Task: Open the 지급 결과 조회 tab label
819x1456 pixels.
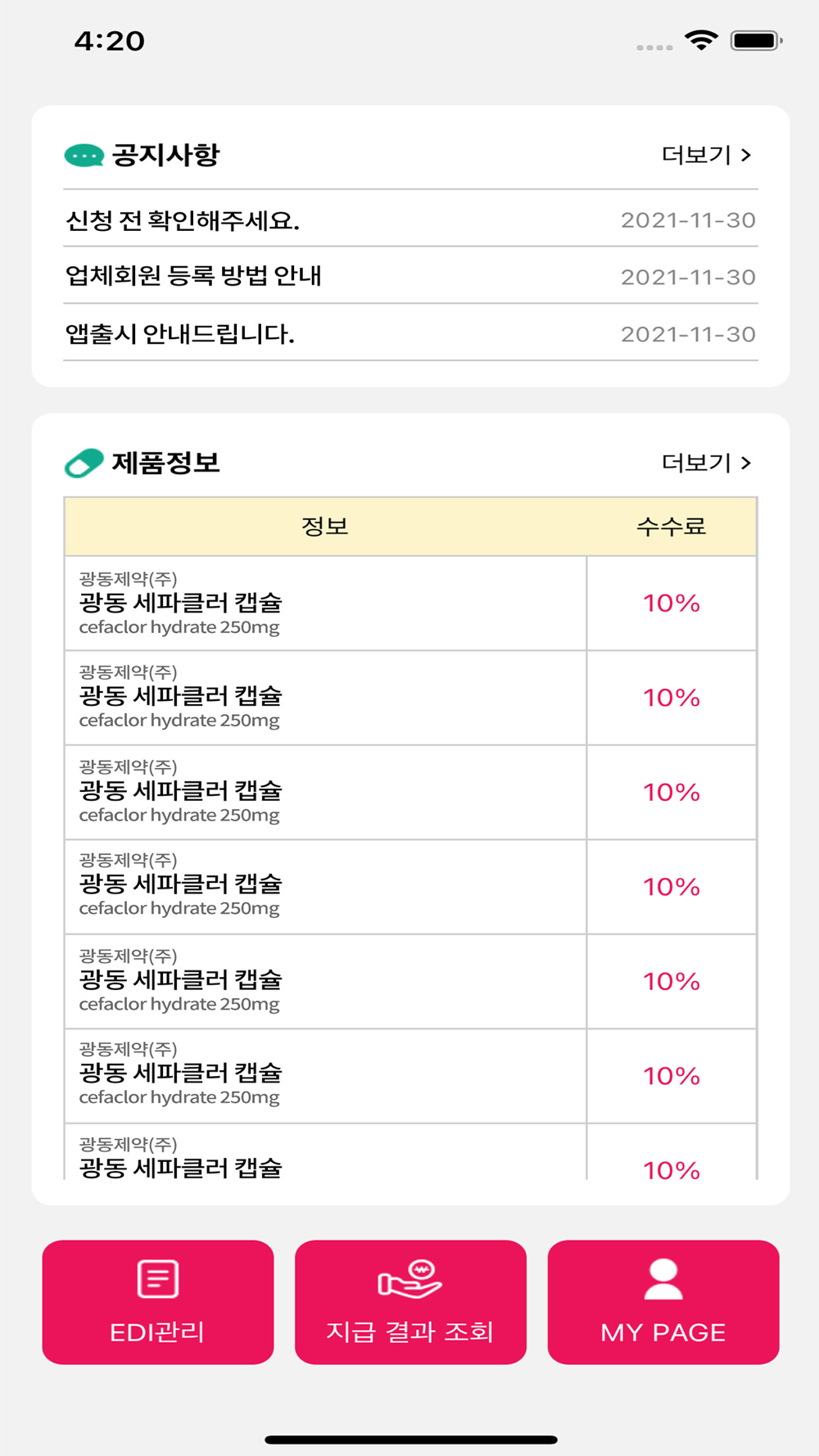Action: pyautogui.click(x=409, y=1332)
